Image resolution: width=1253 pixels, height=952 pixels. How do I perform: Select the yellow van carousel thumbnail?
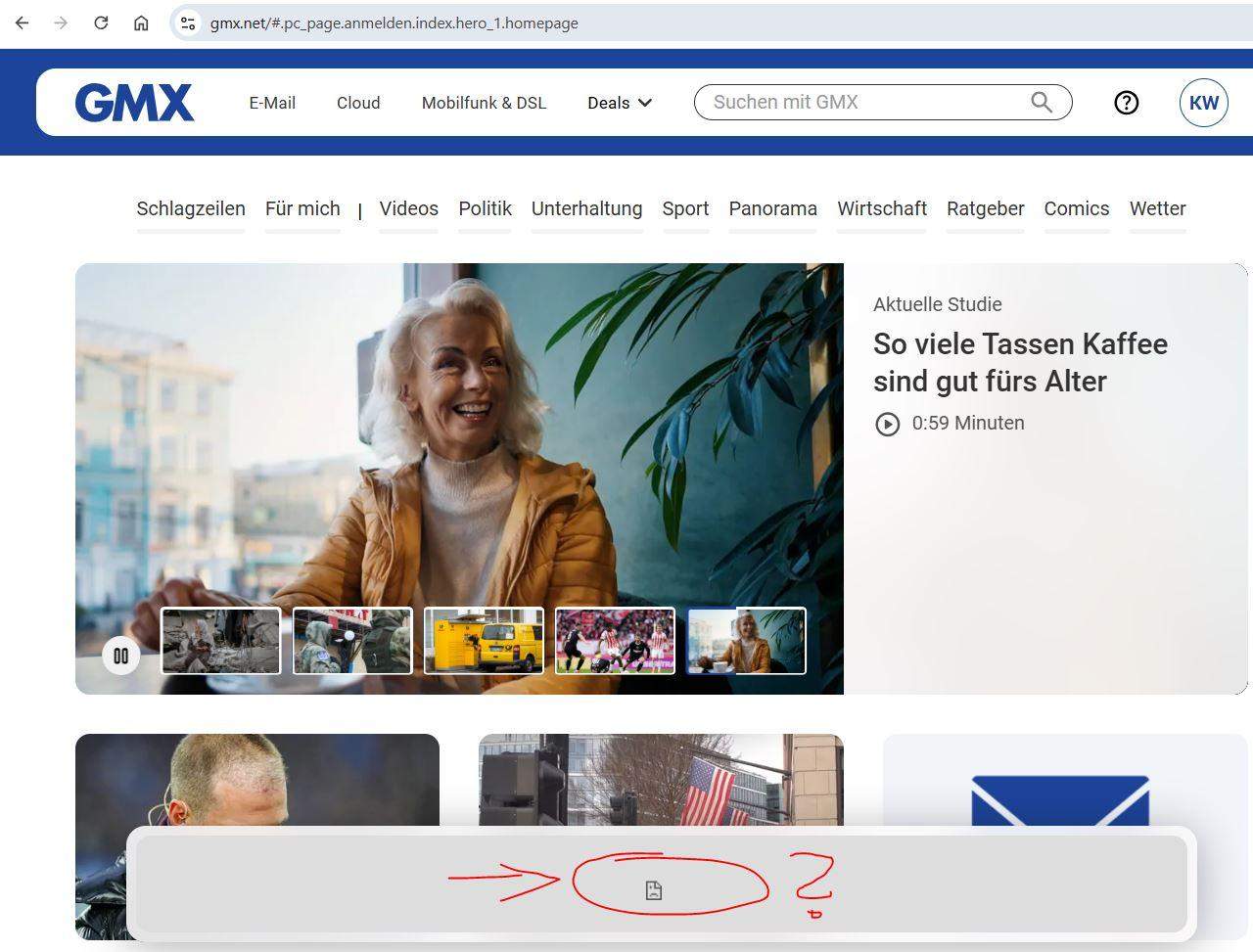coord(483,641)
